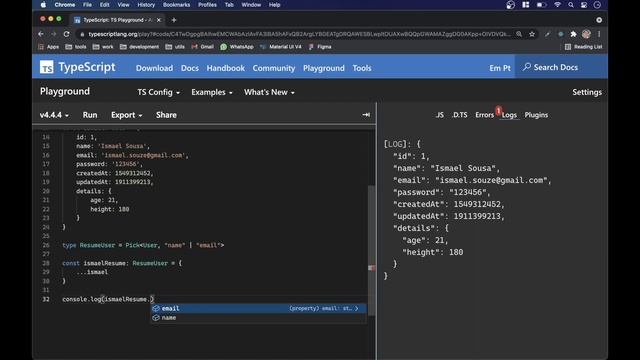Open the TS Config dropdown
Image resolution: width=640 pixels, height=360 pixels.
click(158, 92)
